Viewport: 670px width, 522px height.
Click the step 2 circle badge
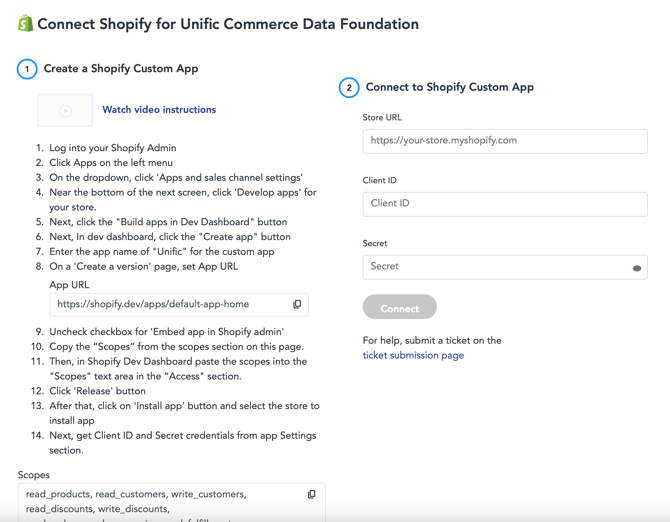pos(349,88)
